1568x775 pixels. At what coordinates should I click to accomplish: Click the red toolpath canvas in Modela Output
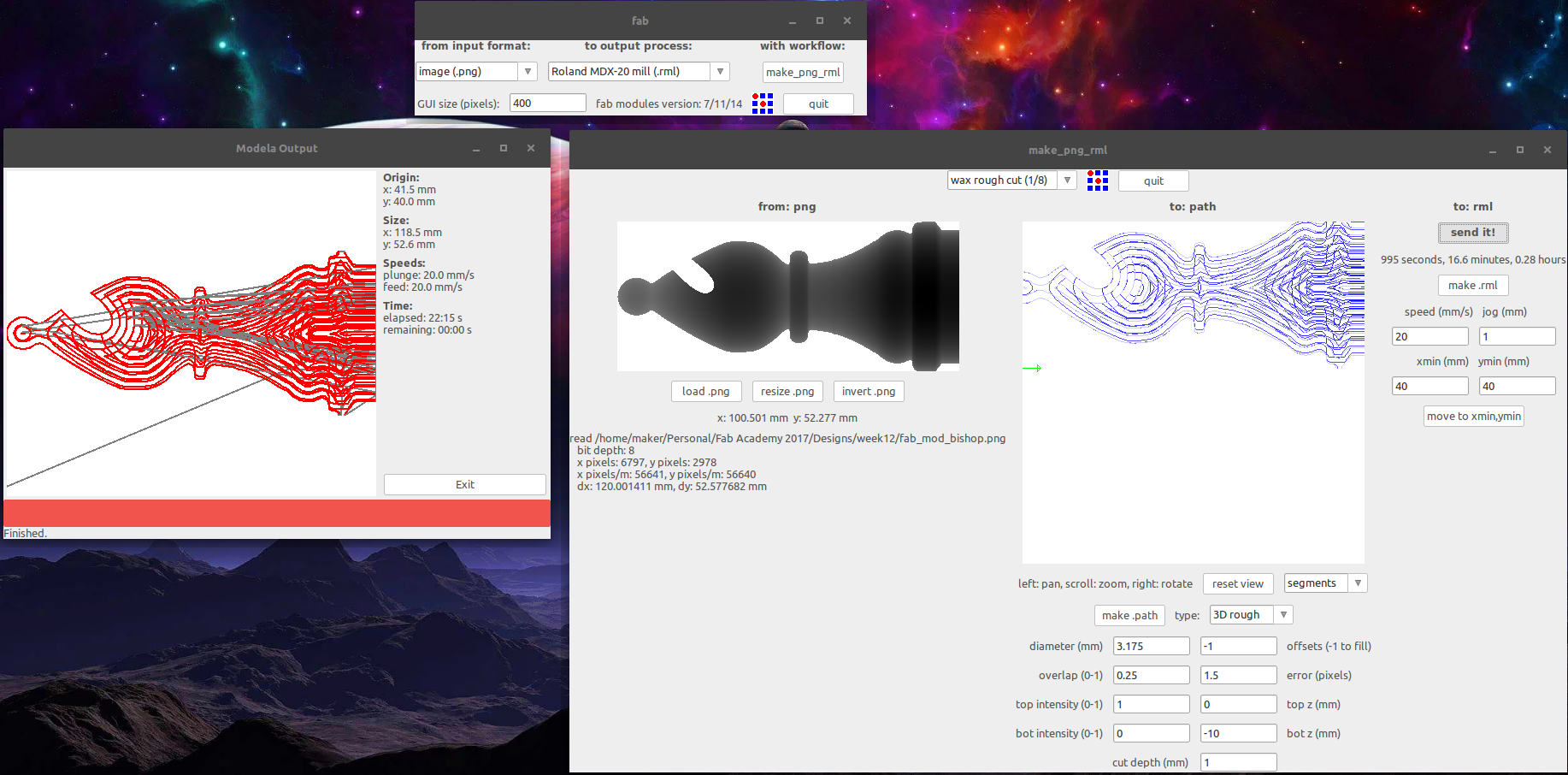click(190, 333)
